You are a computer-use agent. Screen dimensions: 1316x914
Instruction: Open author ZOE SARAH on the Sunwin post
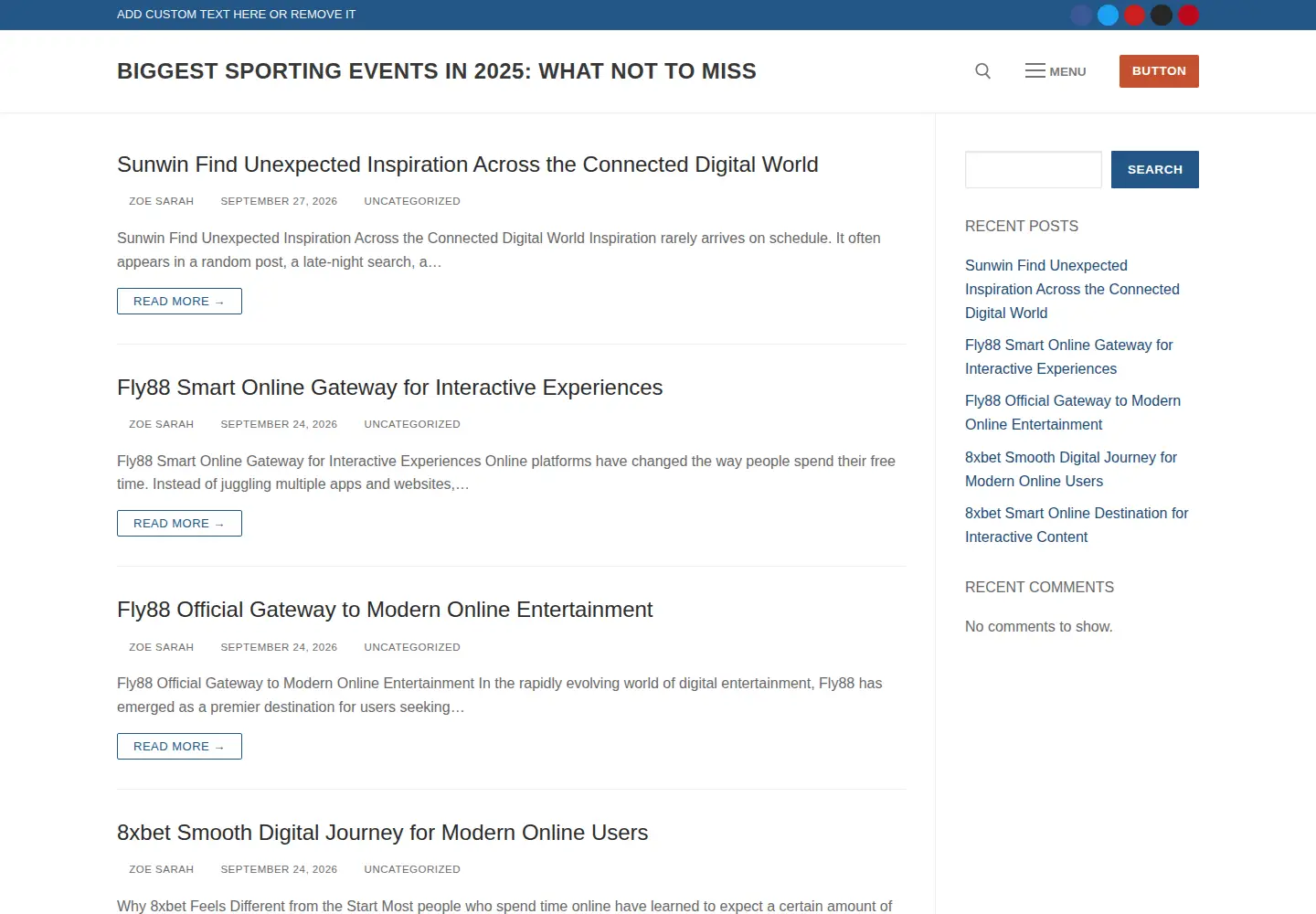tap(161, 201)
